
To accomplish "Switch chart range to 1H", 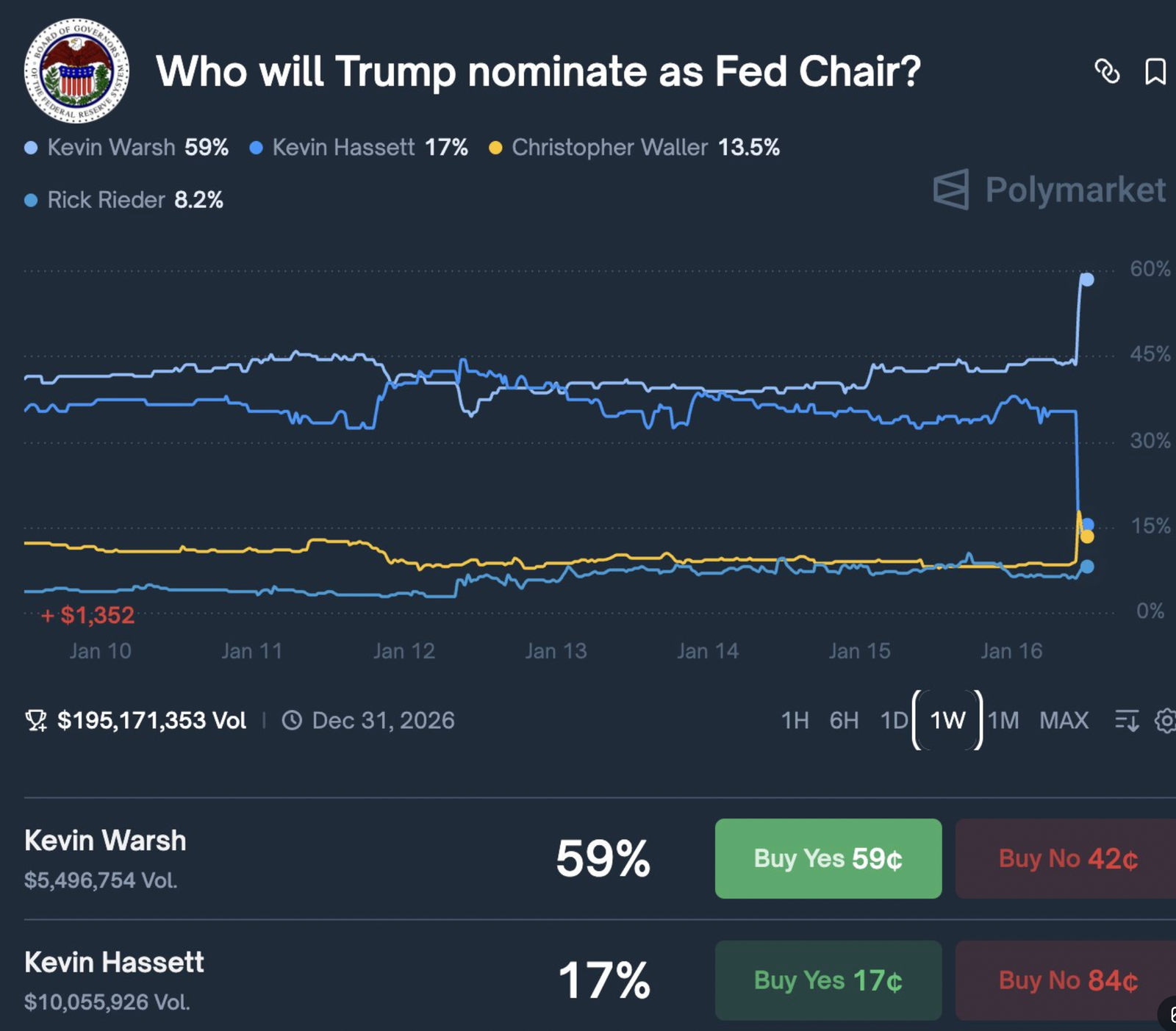I will click(795, 720).
